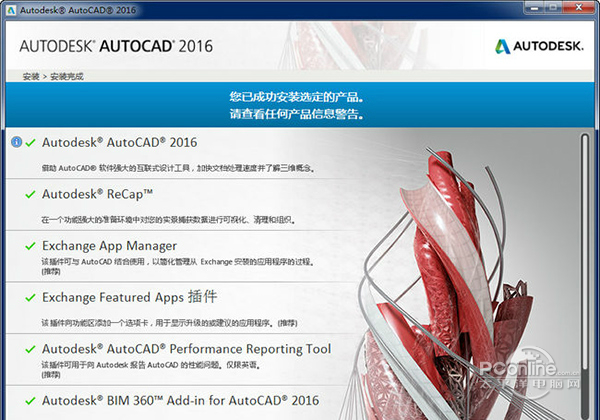
Task: Click the ReCap description text line
Action: tap(168, 220)
